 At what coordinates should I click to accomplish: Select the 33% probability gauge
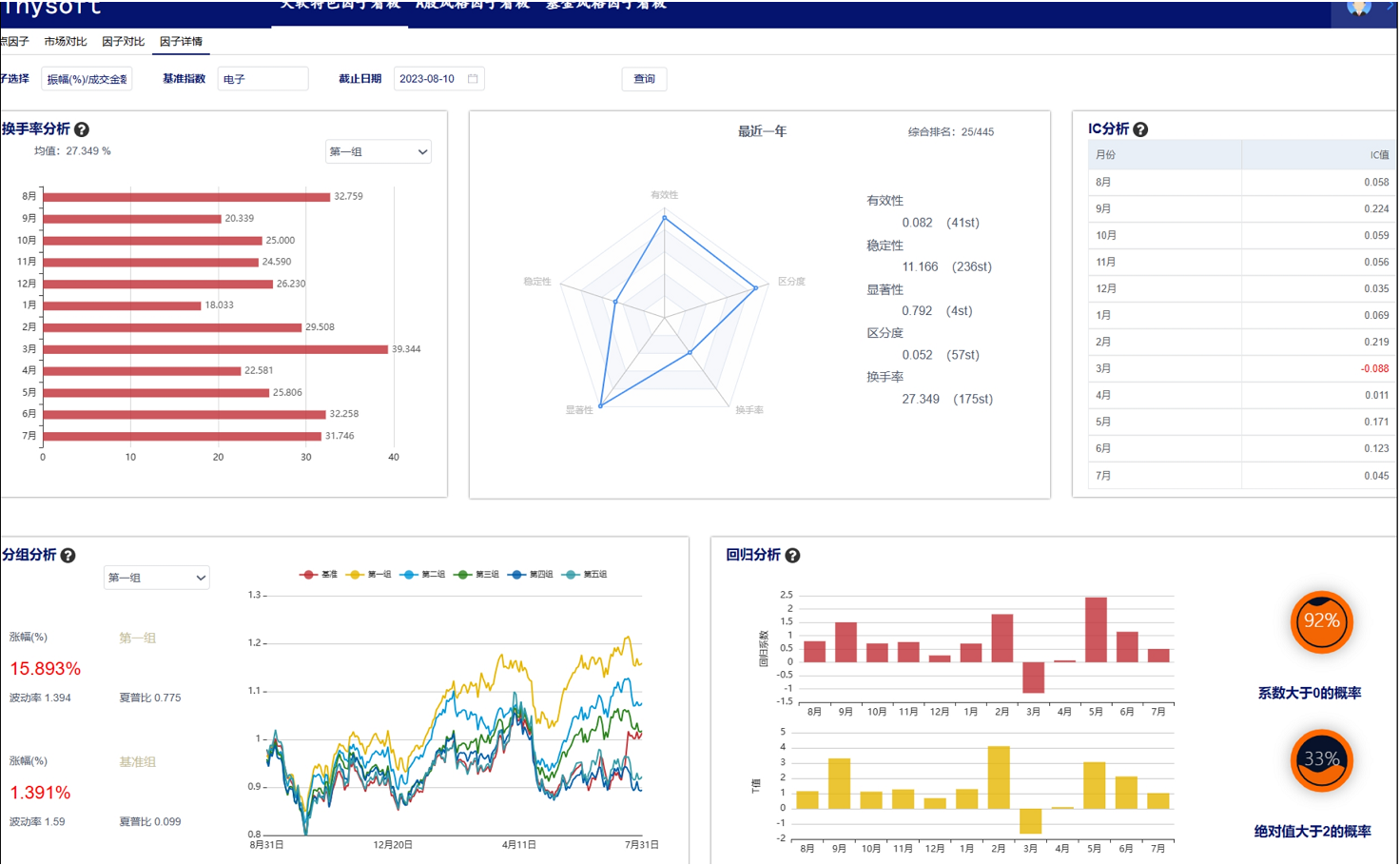coord(1321,760)
